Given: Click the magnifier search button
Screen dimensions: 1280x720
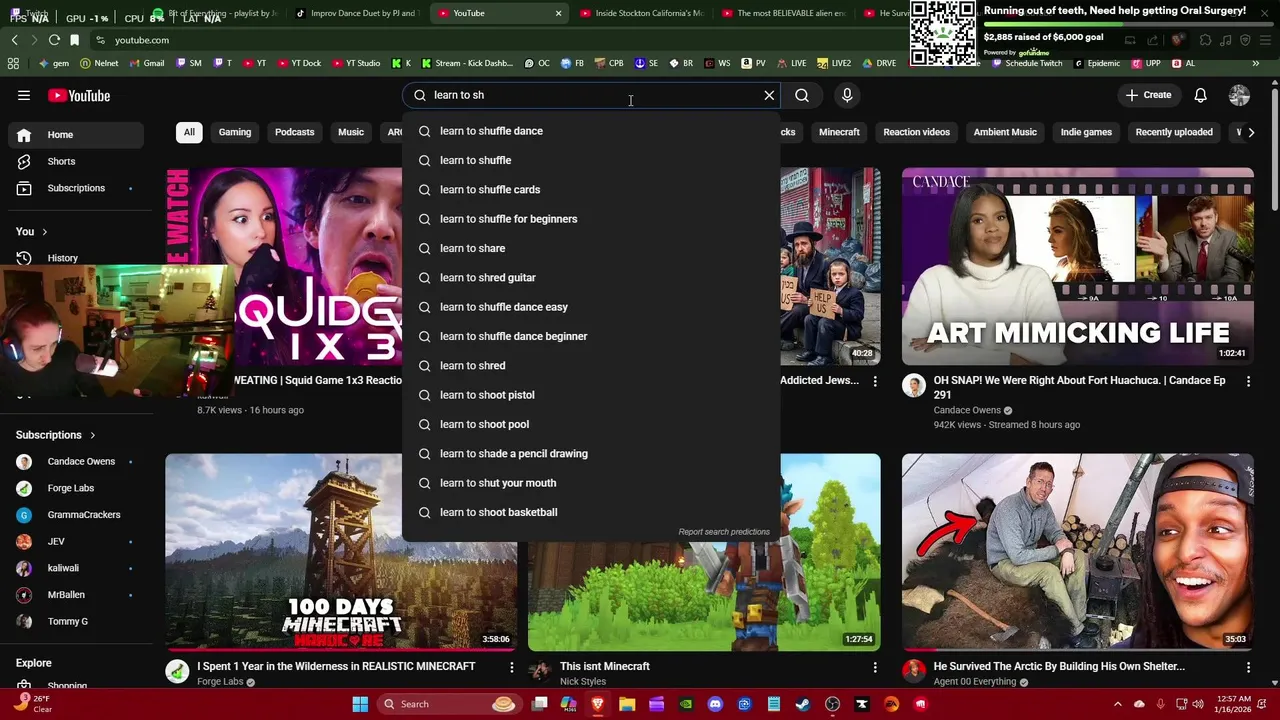Looking at the screenshot, I should click(802, 95).
